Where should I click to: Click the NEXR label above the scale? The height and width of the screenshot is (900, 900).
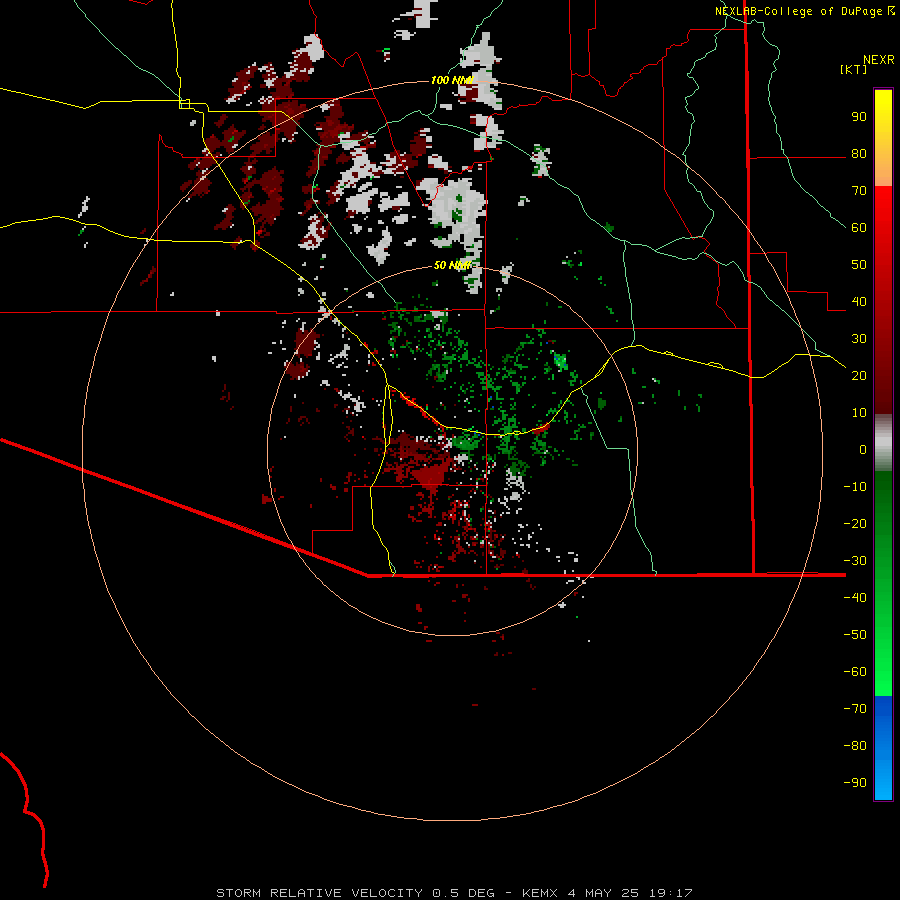tap(879, 60)
